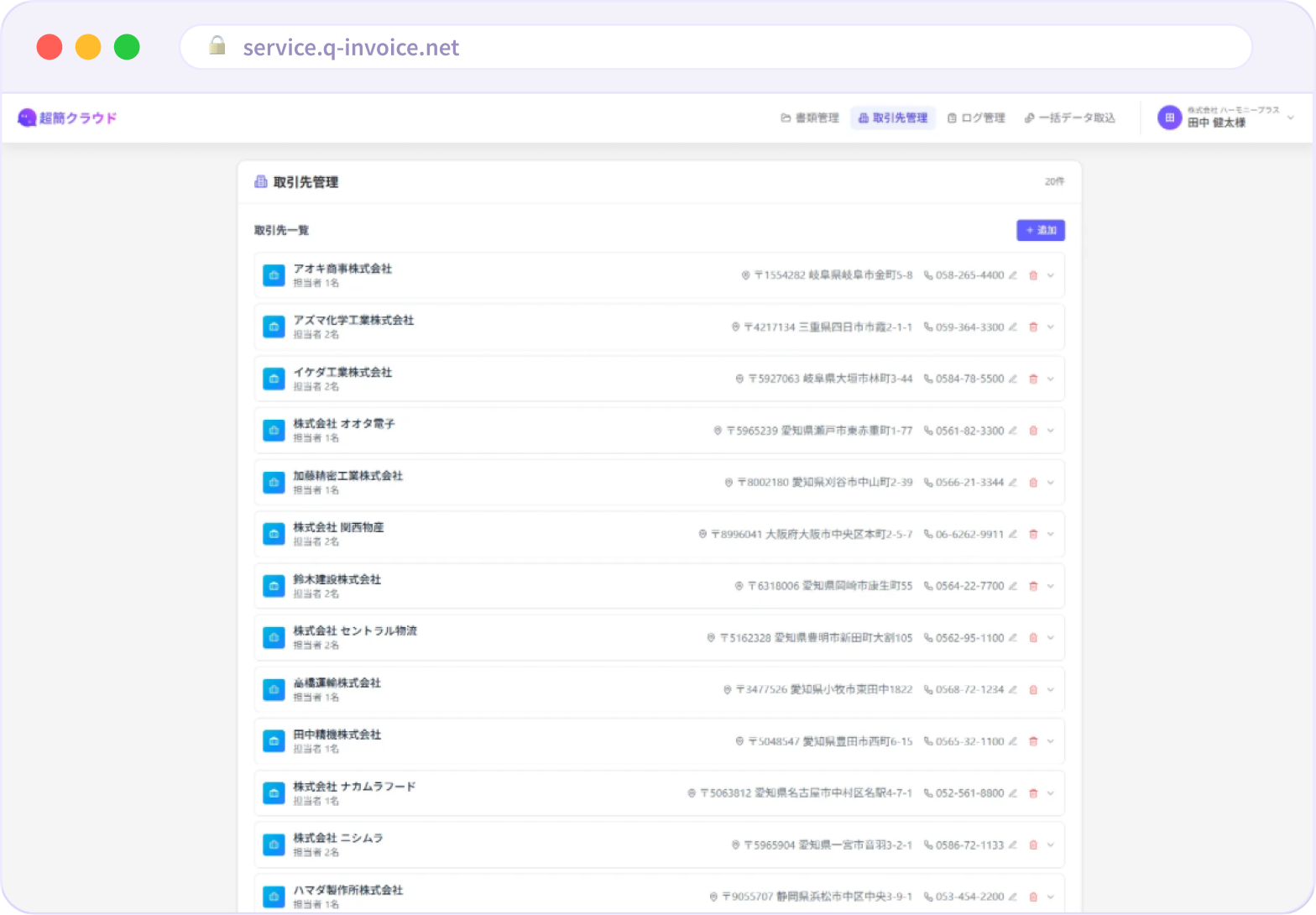1316x915 pixels.
Task: Select the ハマダ製作所株式会社 company name
Action: [347, 890]
